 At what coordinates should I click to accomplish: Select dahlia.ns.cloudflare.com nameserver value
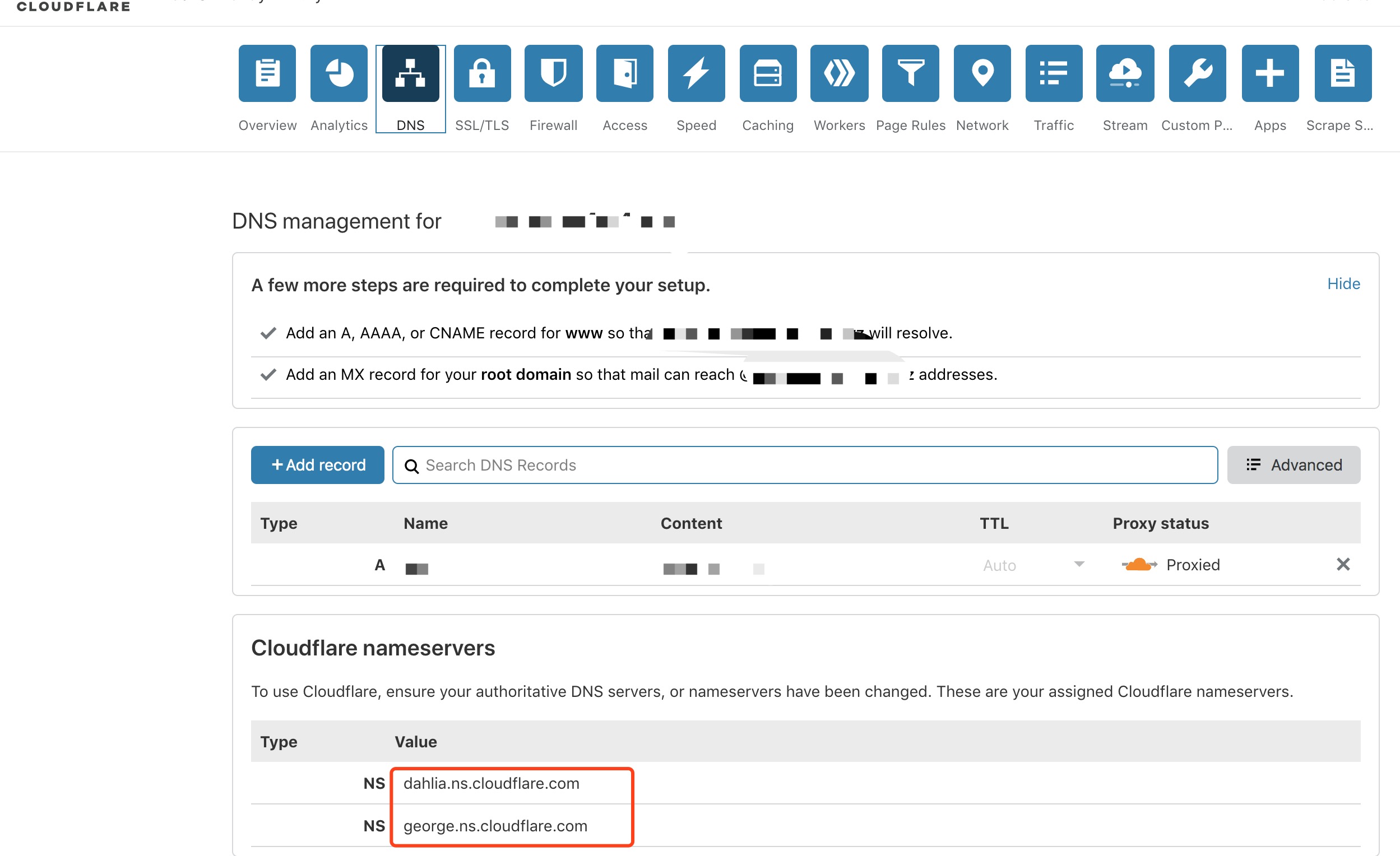491,783
